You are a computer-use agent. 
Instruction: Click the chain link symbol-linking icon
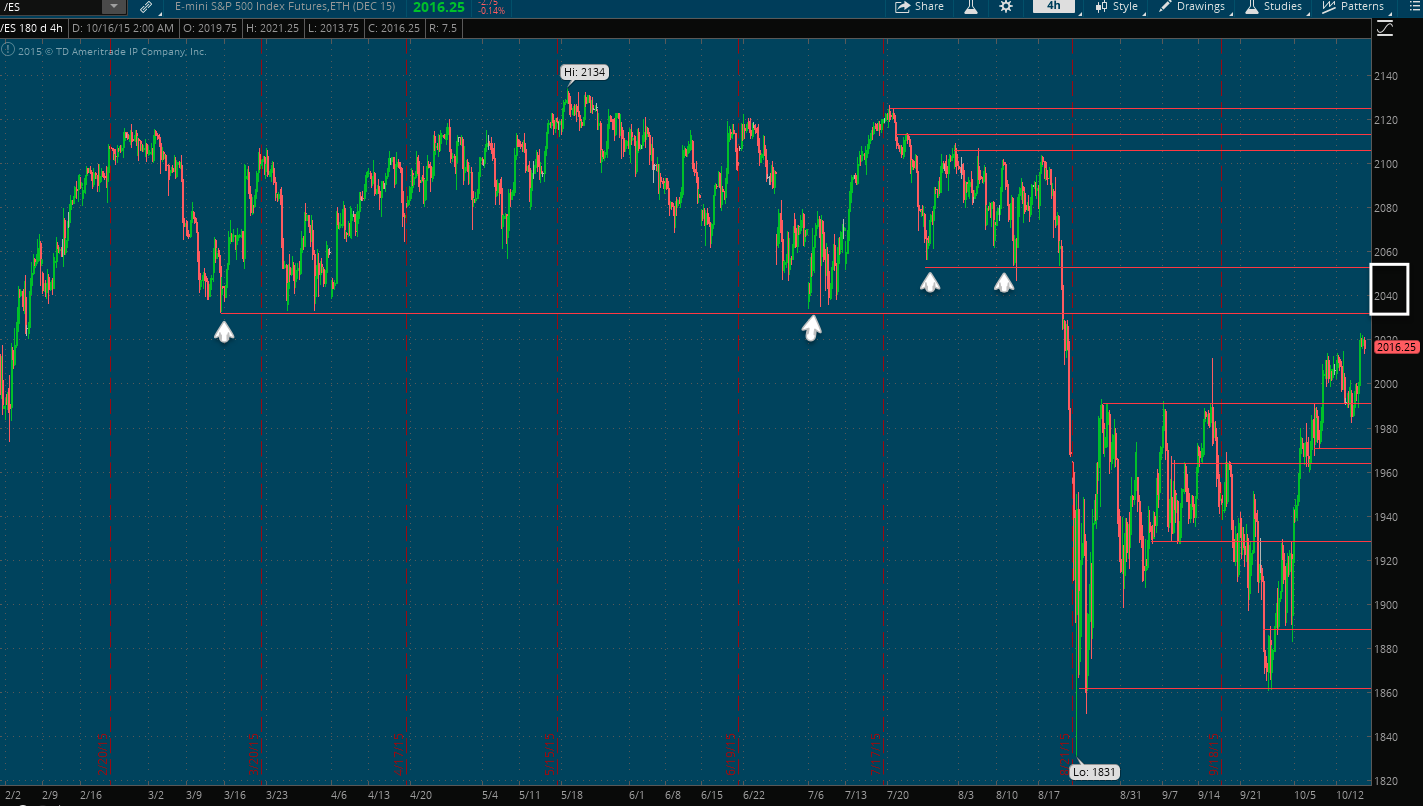[146, 6]
